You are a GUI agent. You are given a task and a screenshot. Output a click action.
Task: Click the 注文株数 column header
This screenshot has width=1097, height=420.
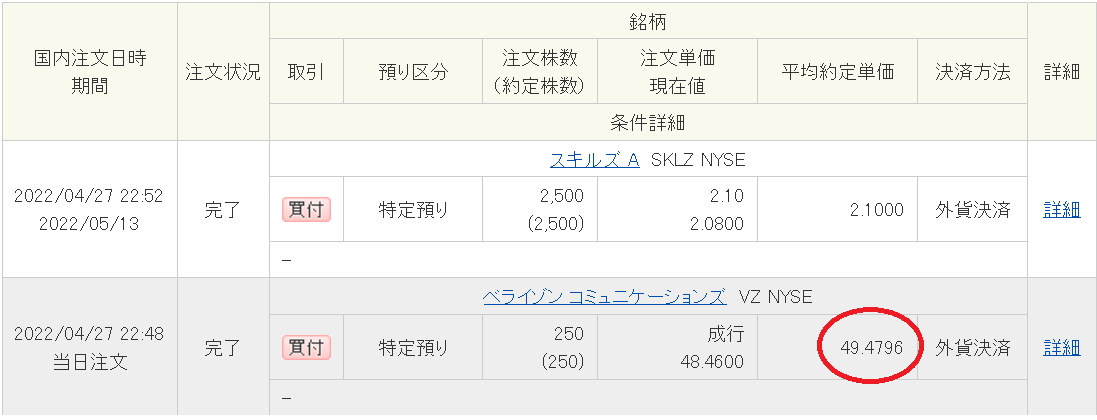pos(539,72)
